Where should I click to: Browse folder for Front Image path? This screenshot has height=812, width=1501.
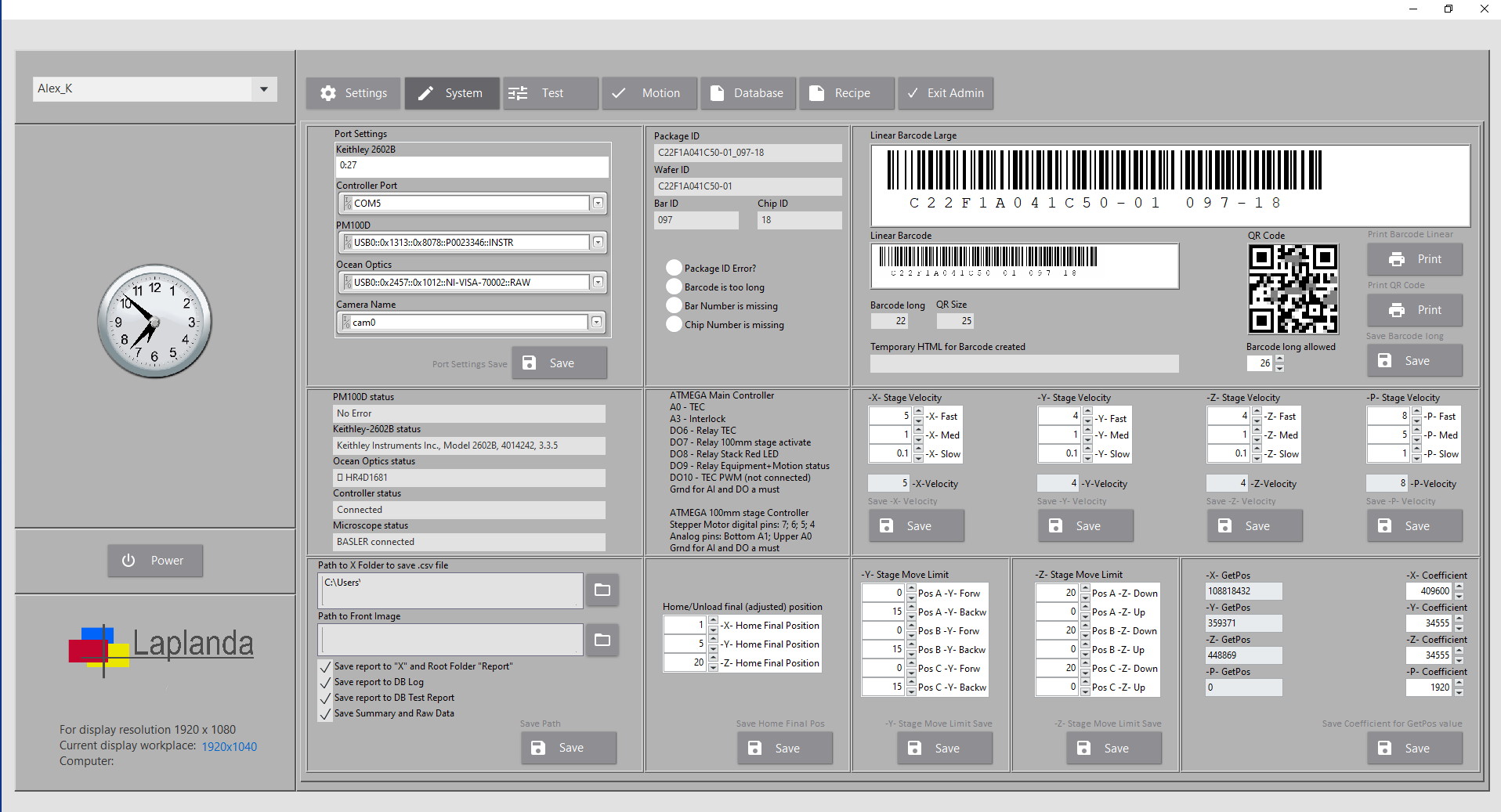coord(602,640)
